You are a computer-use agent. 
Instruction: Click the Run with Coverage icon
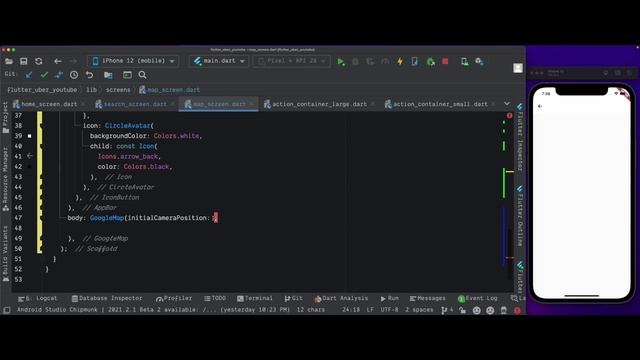point(370,62)
